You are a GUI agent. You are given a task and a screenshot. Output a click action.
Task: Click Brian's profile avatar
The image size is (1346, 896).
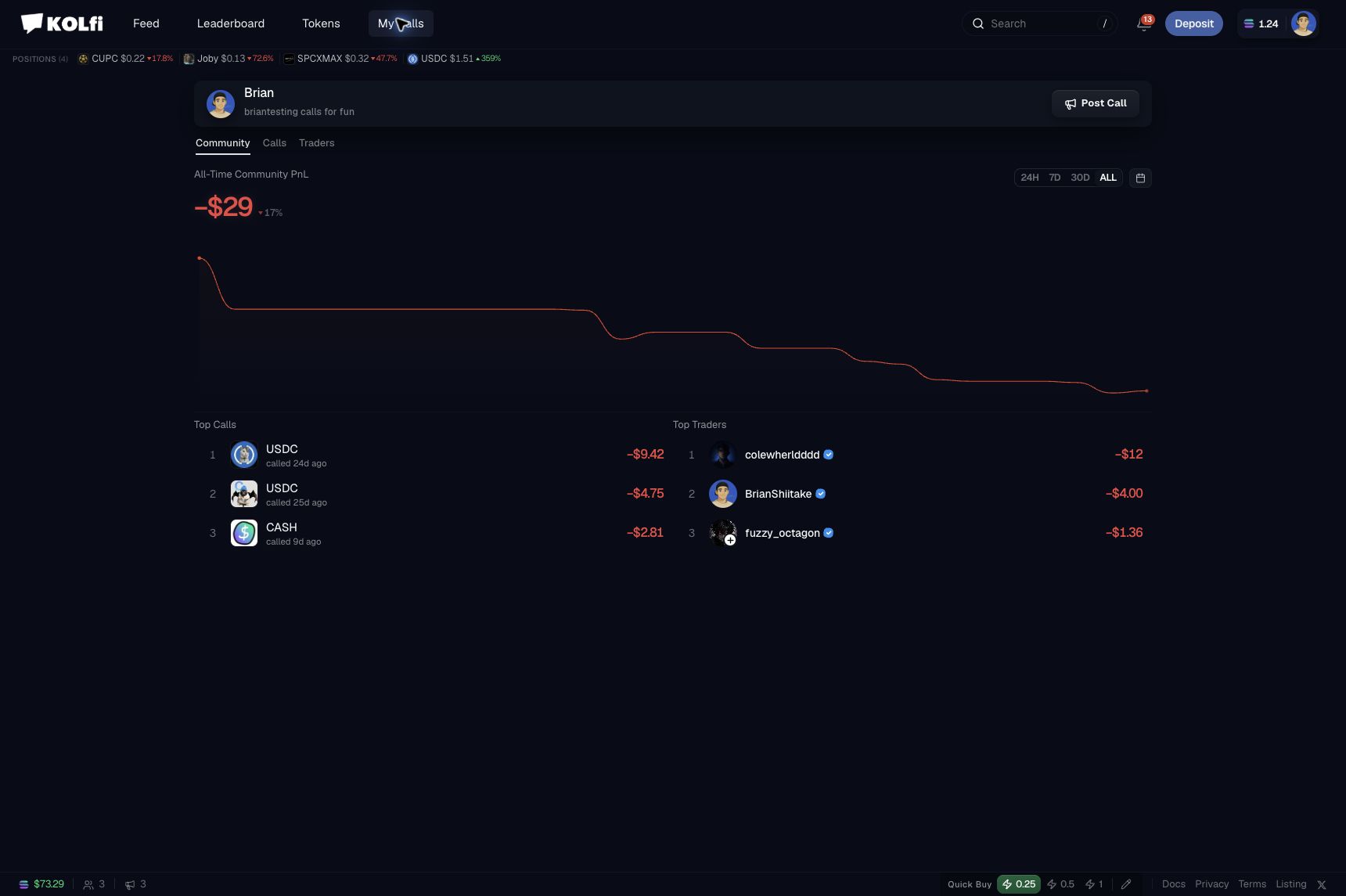point(220,103)
